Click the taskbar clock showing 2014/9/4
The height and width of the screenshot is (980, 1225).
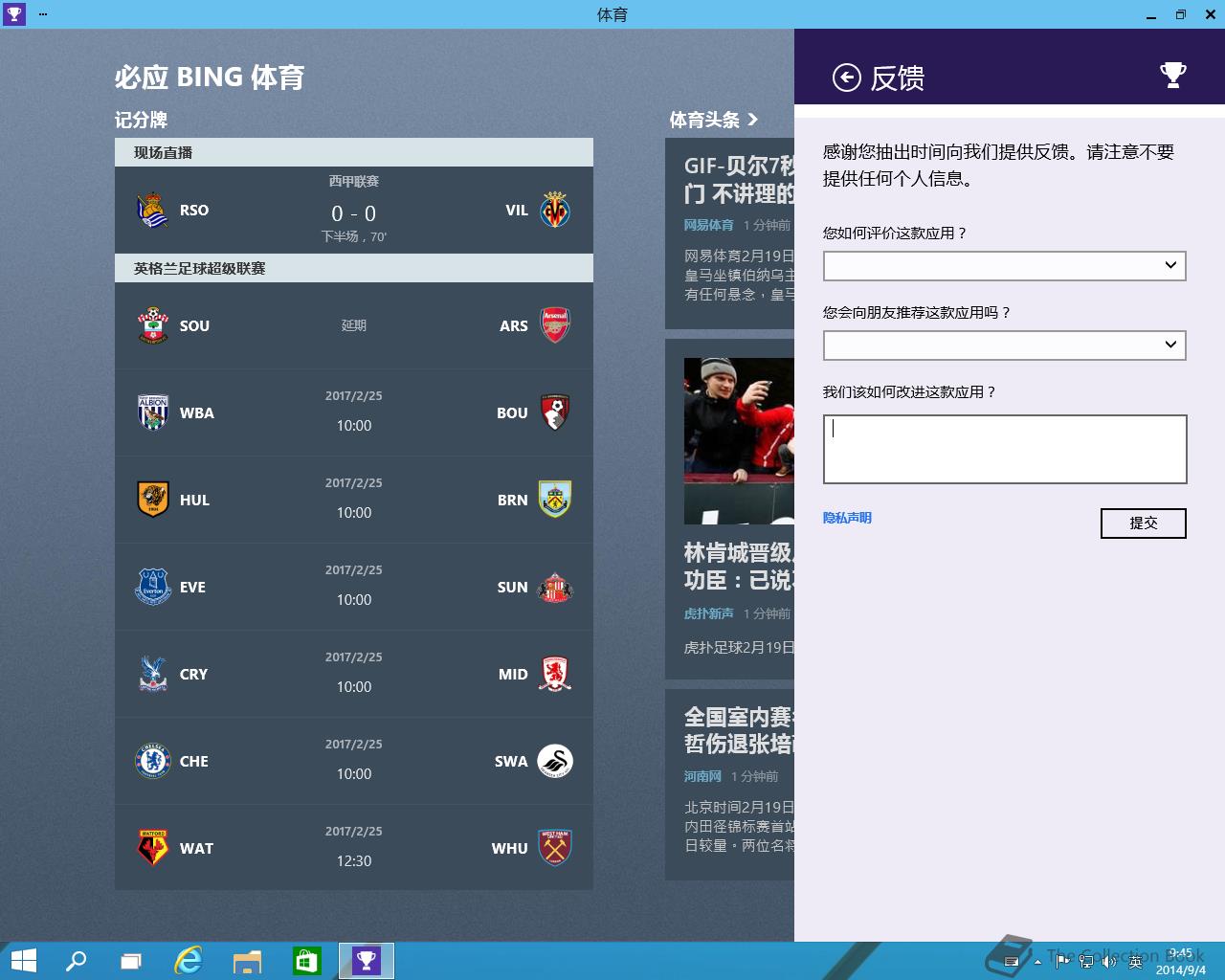tap(1181, 962)
